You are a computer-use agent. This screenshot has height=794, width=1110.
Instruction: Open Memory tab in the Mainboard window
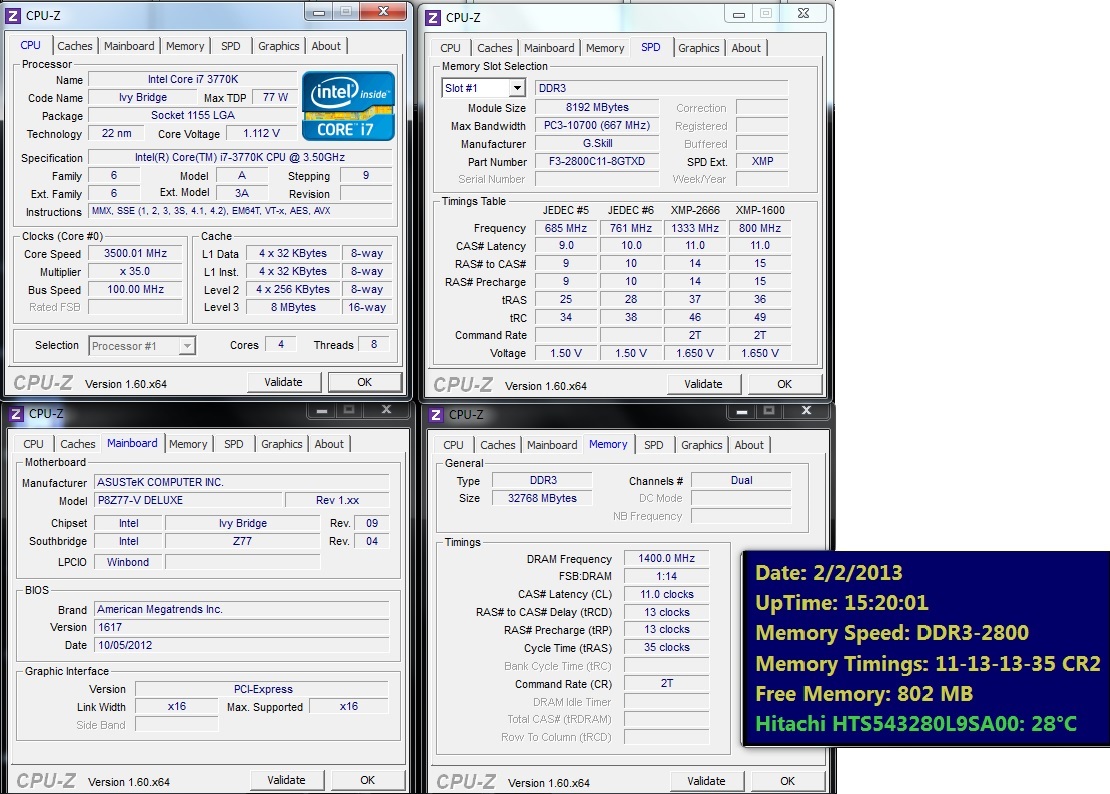tap(188, 444)
